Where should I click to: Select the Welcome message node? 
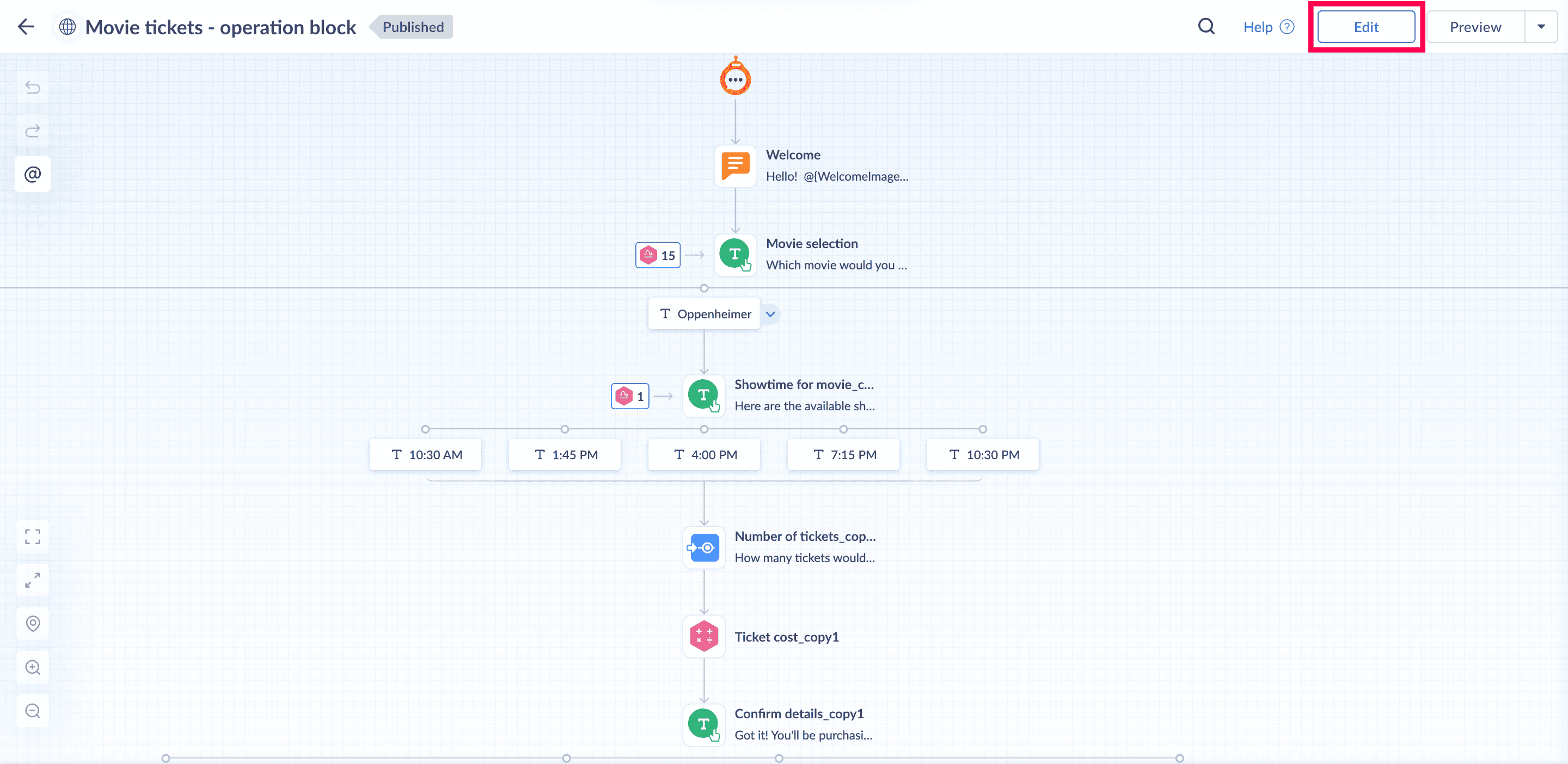coord(736,165)
